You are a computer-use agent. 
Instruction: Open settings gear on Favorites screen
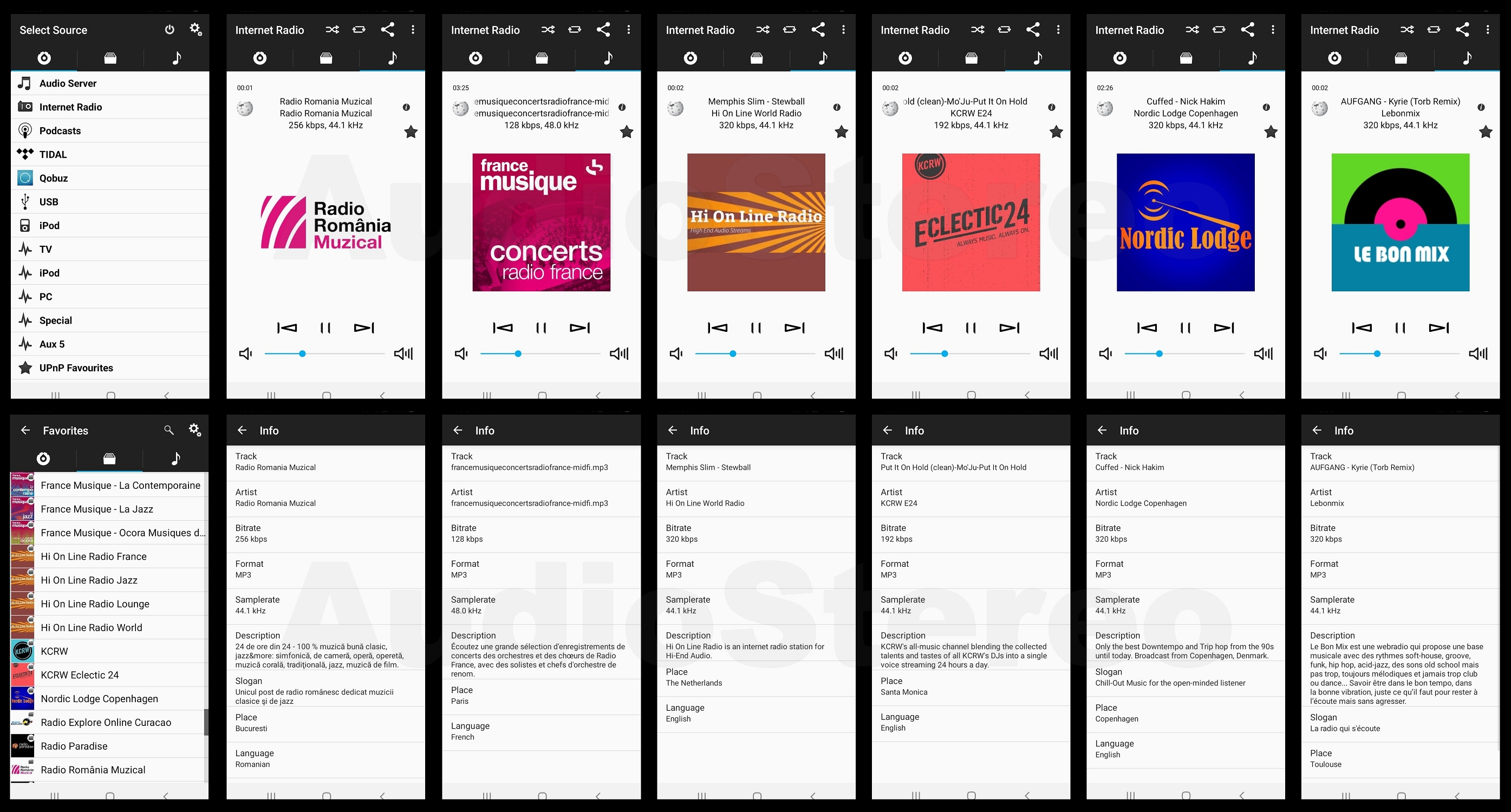click(196, 430)
